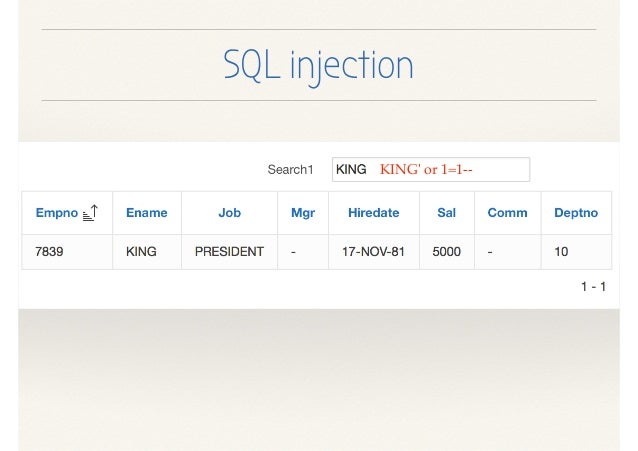This screenshot has width=638, height=451.
Task: Focus the Search1 input field
Action: (x=431, y=169)
